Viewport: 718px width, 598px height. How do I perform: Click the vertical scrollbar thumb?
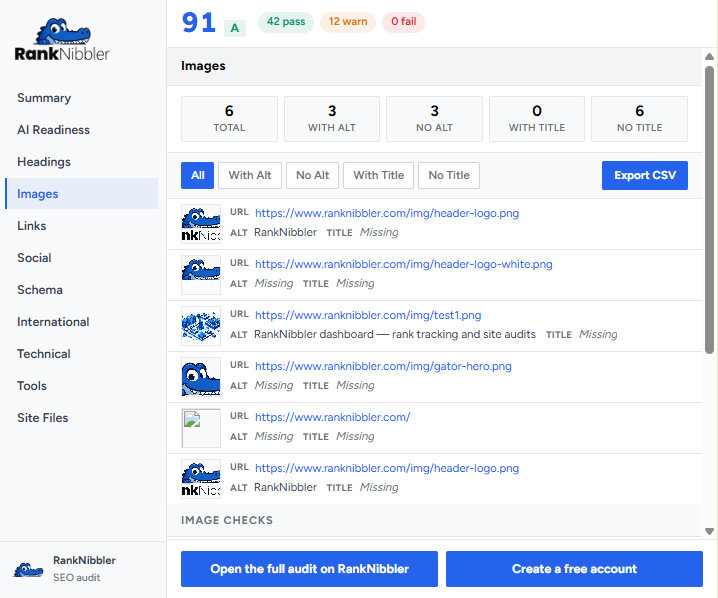709,210
